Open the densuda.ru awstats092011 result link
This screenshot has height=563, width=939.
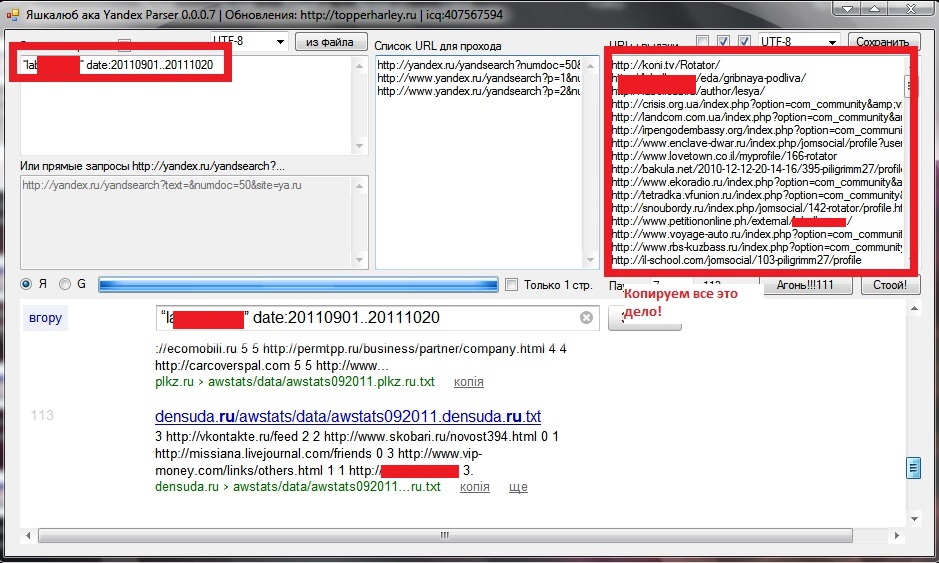348,416
